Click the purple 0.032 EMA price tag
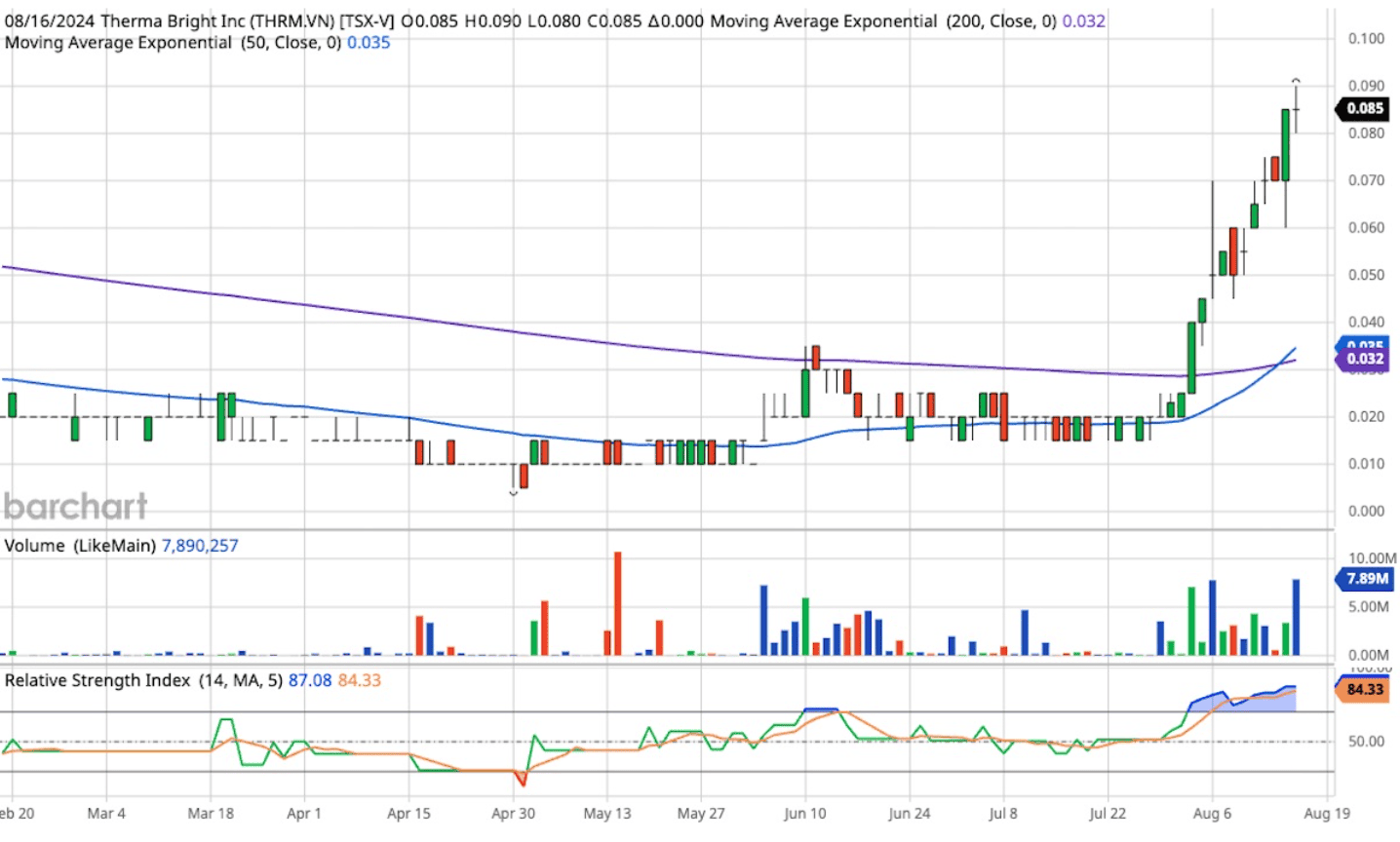This screenshot has width=1400, height=842. 1364,359
